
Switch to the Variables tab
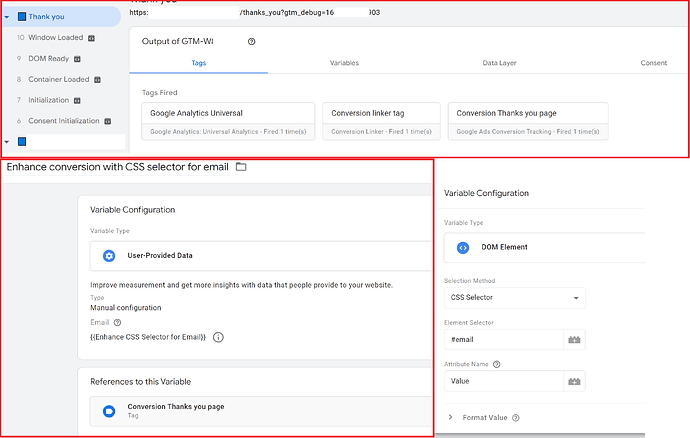[x=344, y=63]
